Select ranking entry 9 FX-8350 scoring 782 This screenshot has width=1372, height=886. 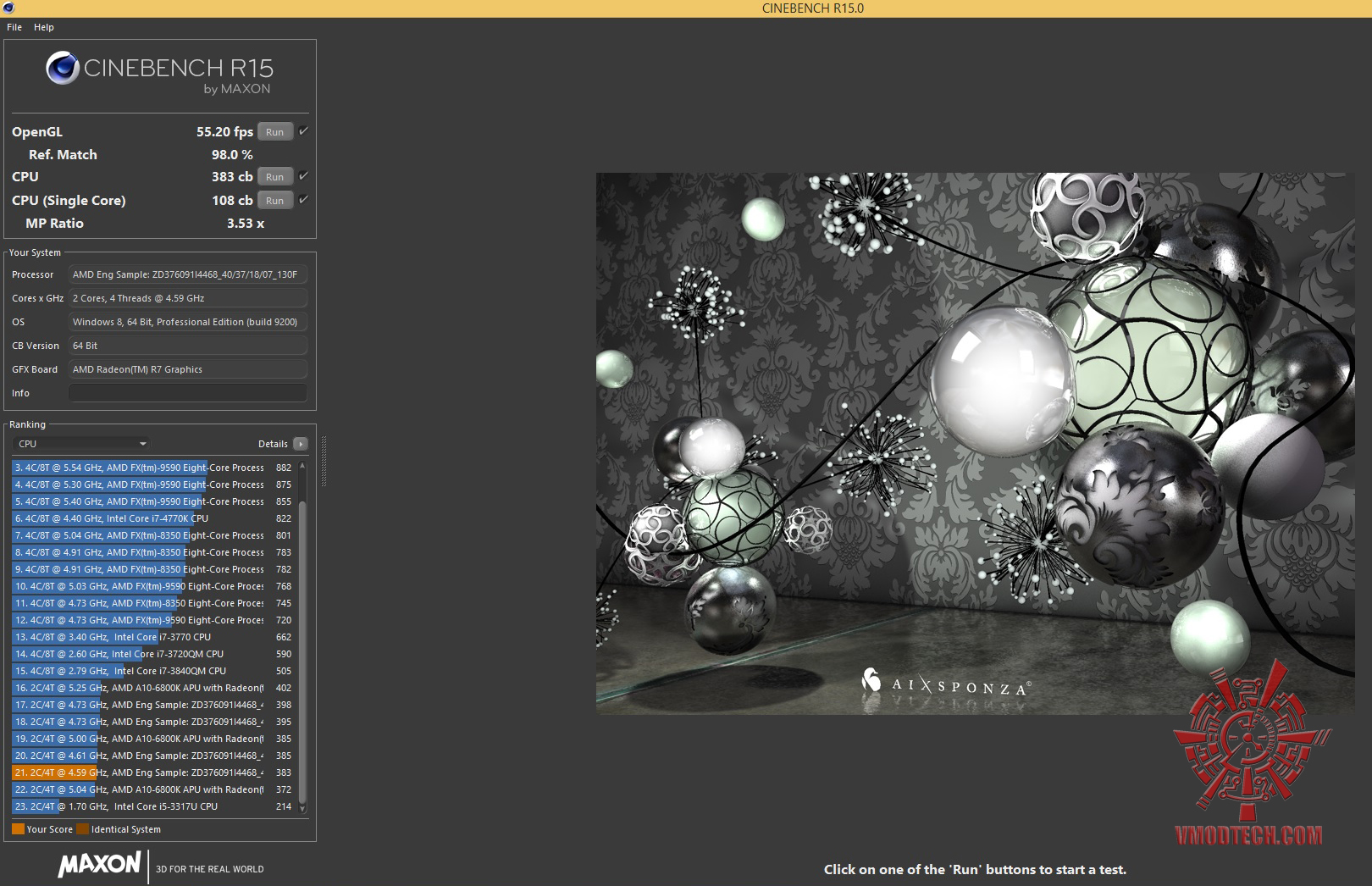pos(152,569)
